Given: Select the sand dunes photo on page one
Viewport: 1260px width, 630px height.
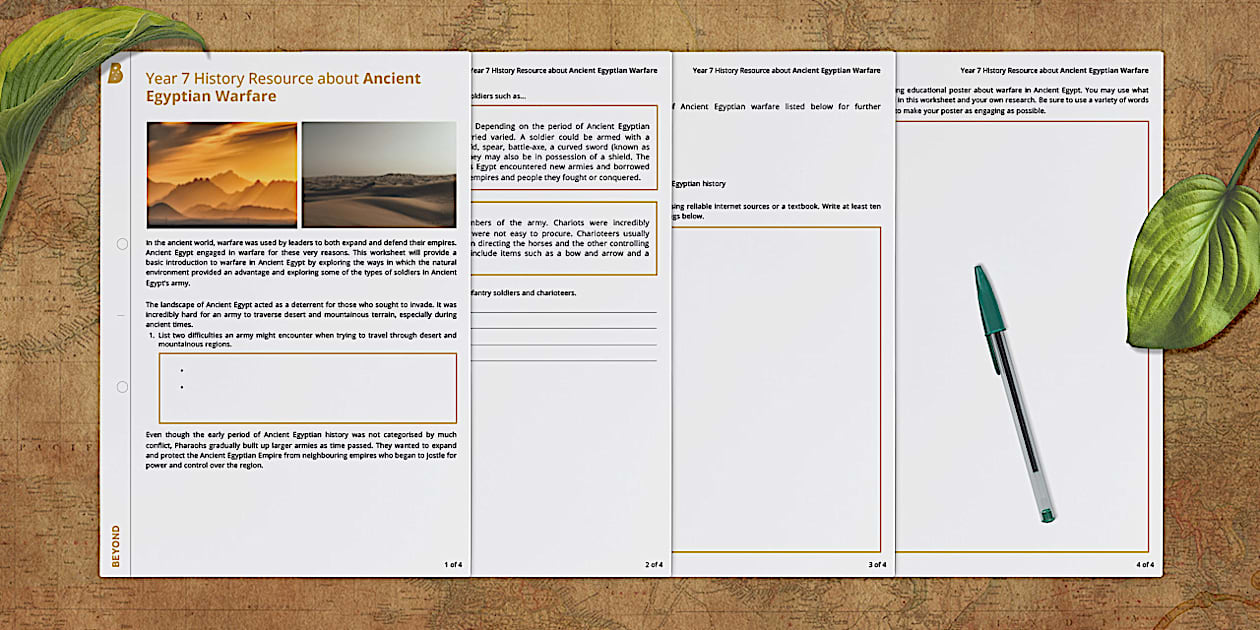Looking at the screenshot, I should [380, 173].
